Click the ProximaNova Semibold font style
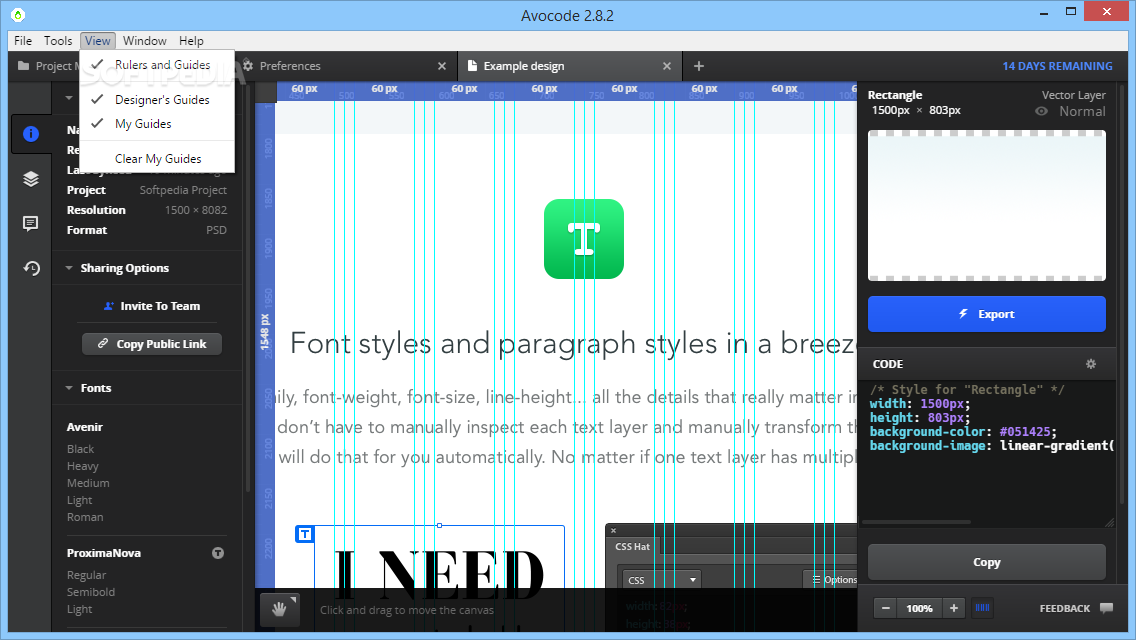Image resolution: width=1136 pixels, height=640 pixels. pyautogui.click(x=91, y=592)
